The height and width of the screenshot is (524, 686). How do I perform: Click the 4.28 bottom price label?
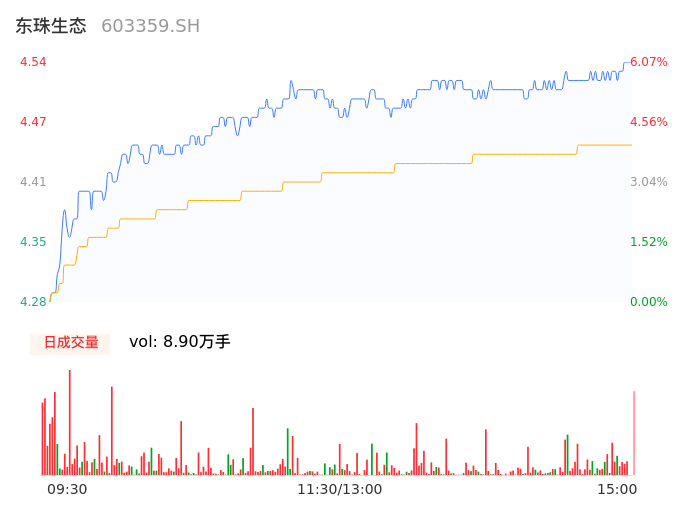click(33, 302)
